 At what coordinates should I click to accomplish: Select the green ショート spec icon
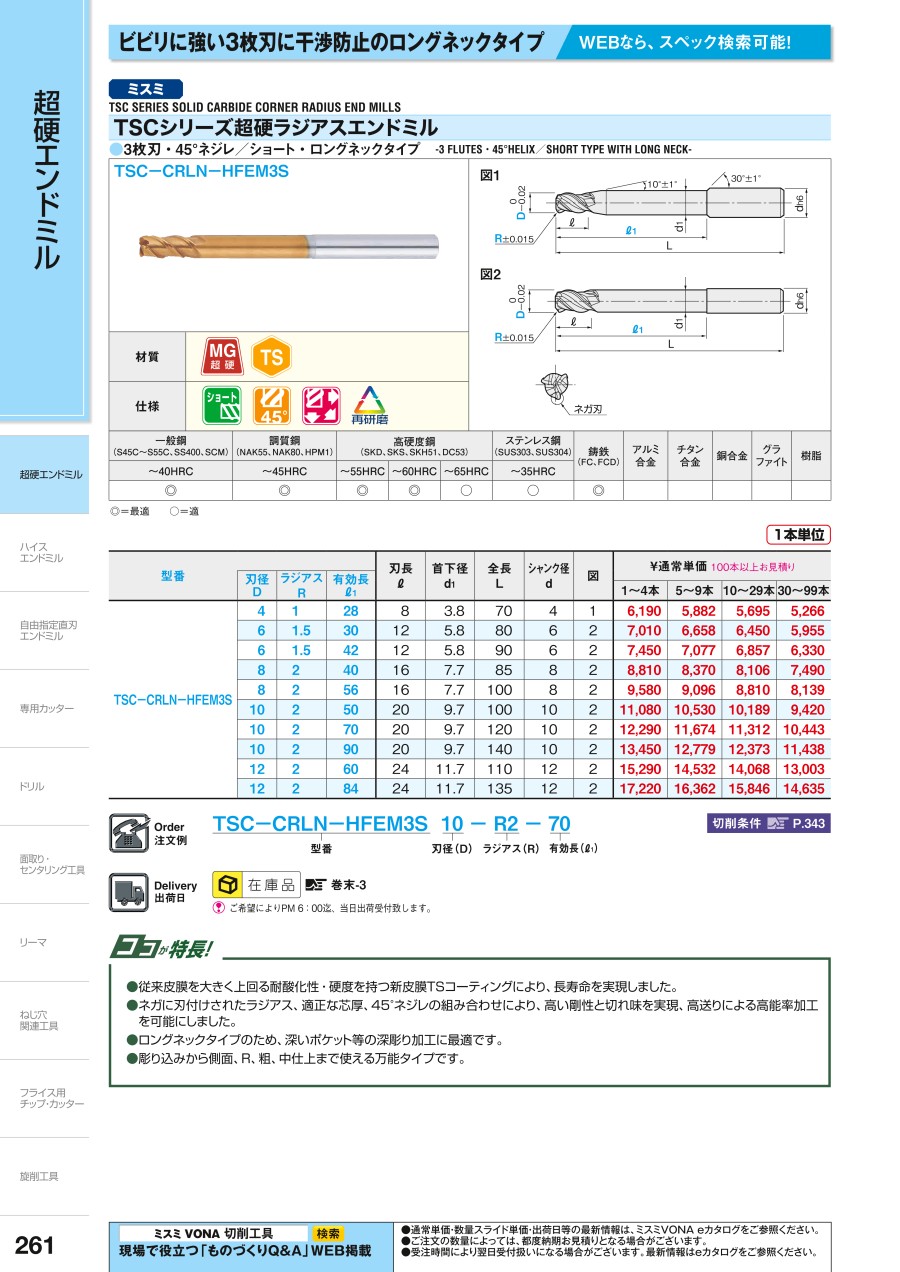(222, 404)
